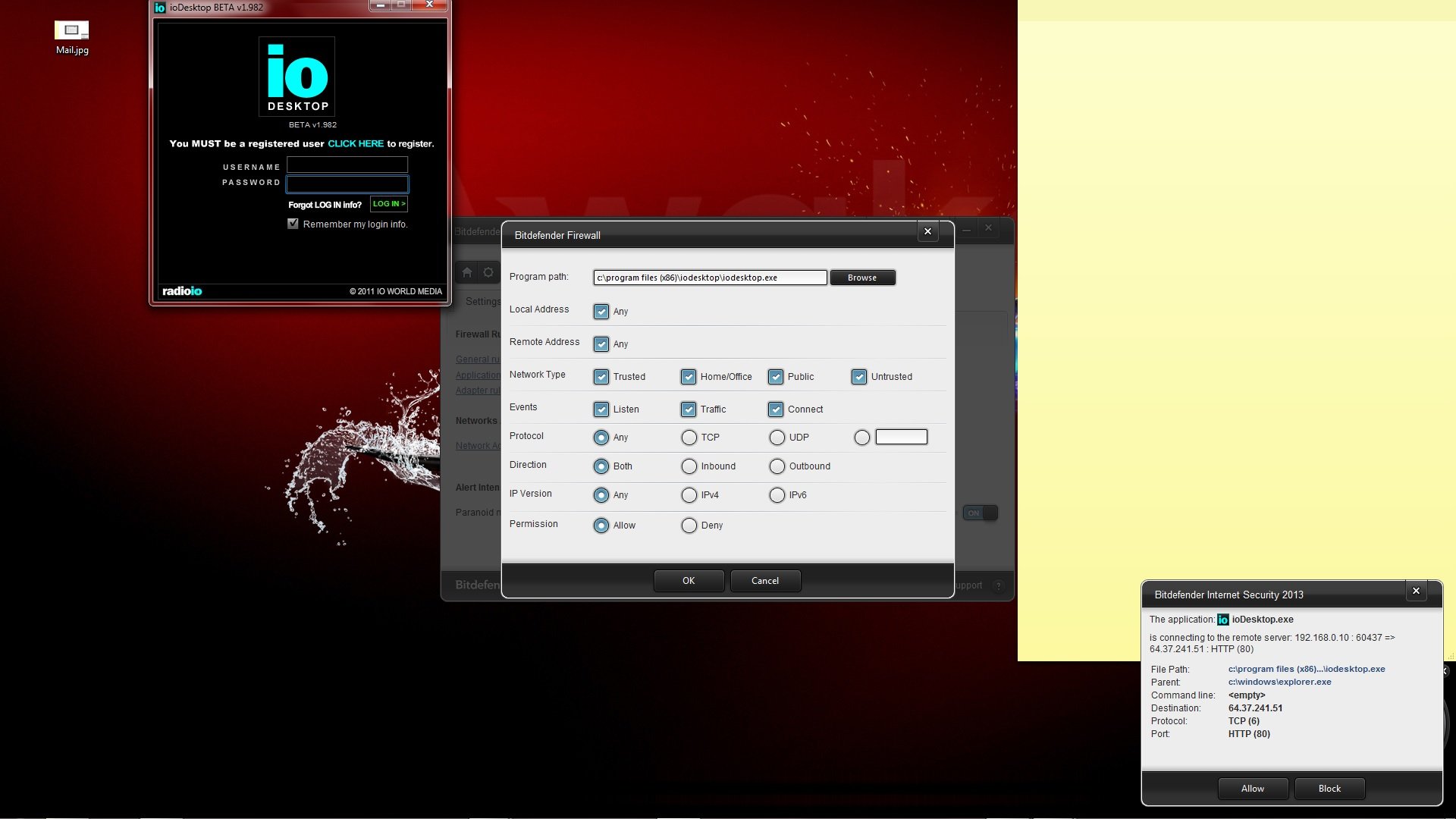Click the ioDesktop.exe icon in alert
Viewport: 1456px width, 819px height.
pos(1222,620)
